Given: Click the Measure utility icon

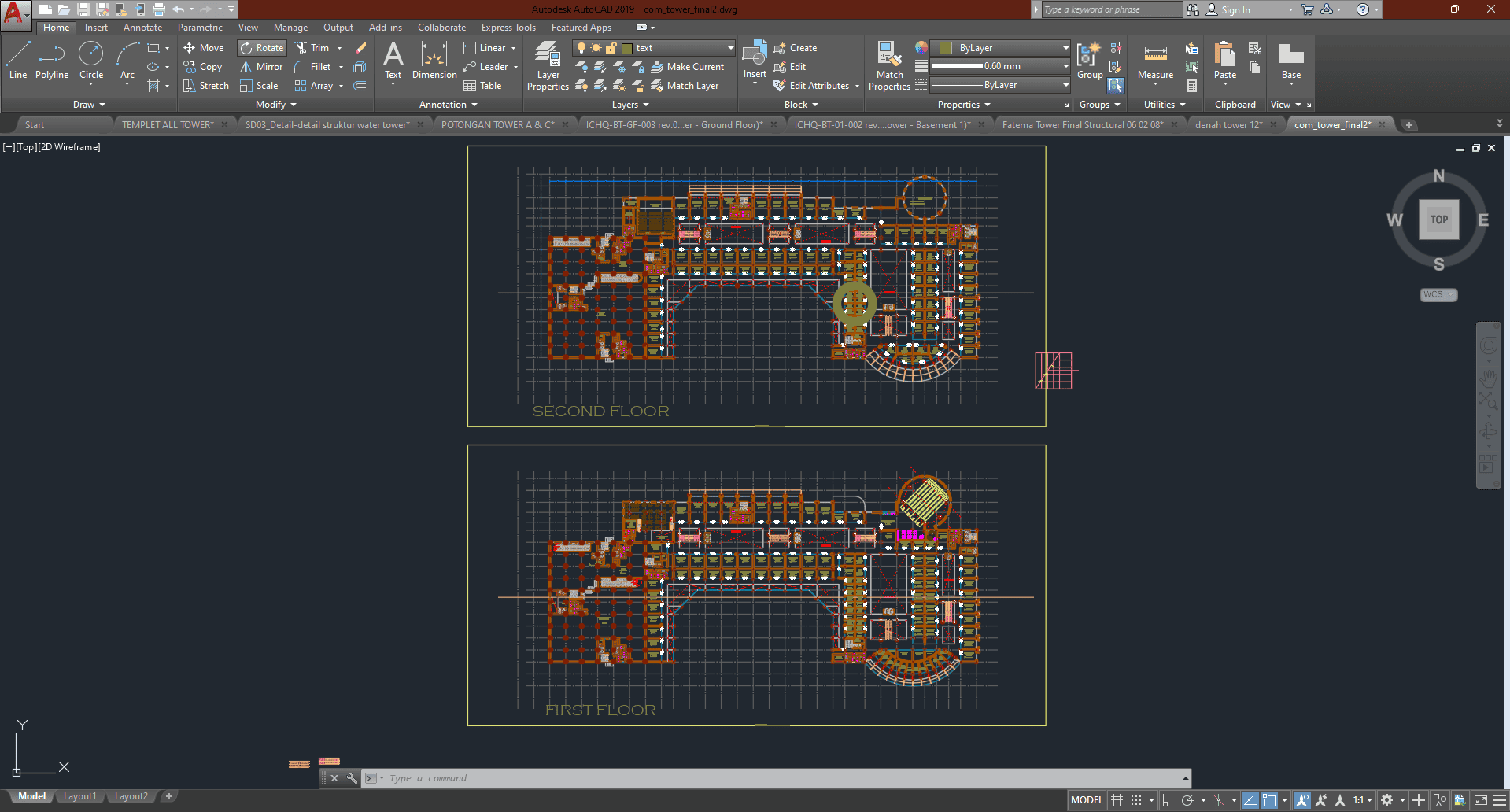Looking at the screenshot, I should pyautogui.click(x=1155, y=61).
